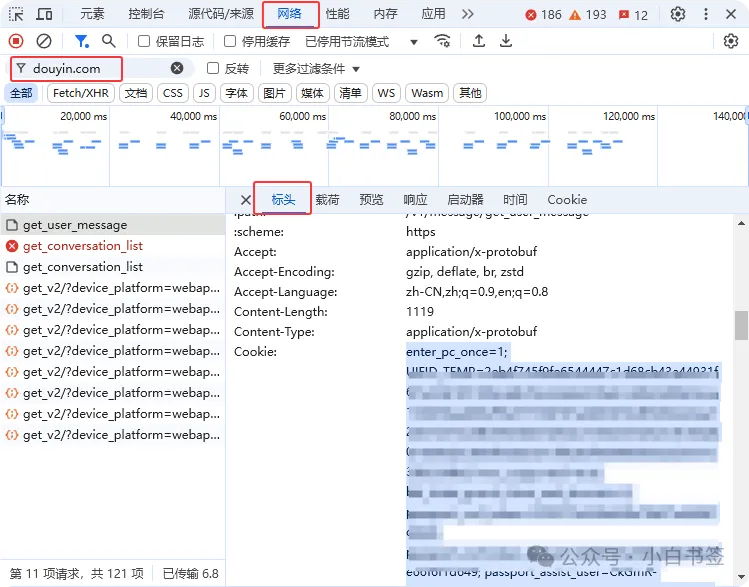Open the three-dot customize menu
Viewport: 749px width, 587px height.
(x=706, y=14)
